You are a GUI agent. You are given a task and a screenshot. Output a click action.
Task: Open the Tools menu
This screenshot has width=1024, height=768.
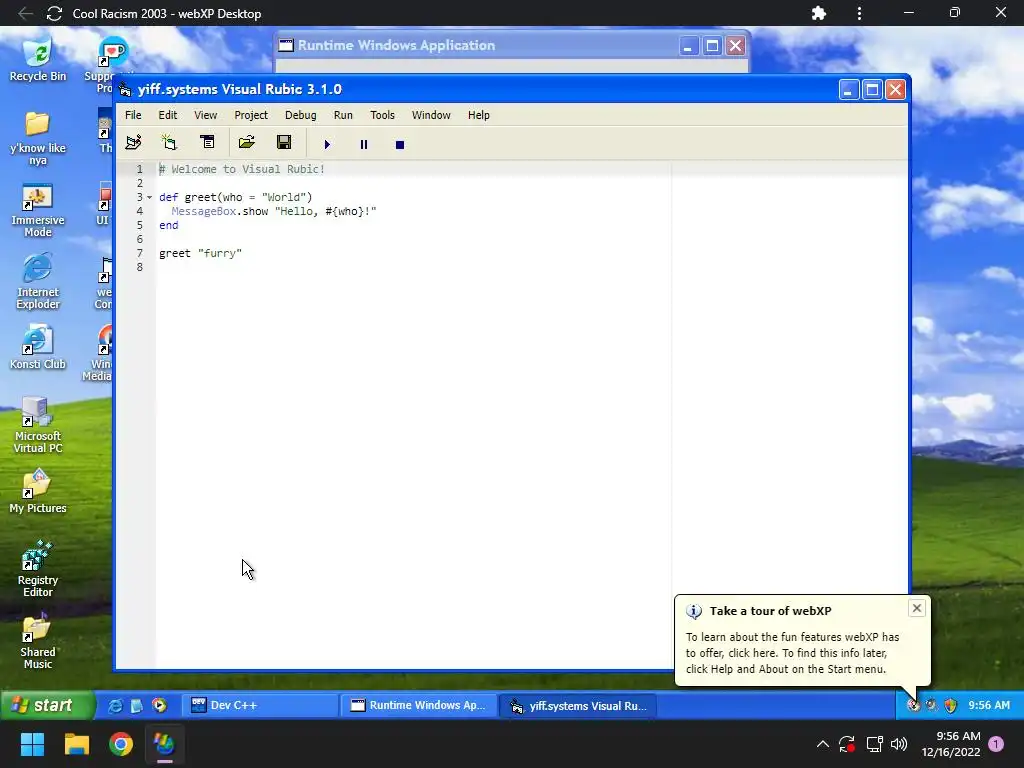pyautogui.click(x=382, y=115)
